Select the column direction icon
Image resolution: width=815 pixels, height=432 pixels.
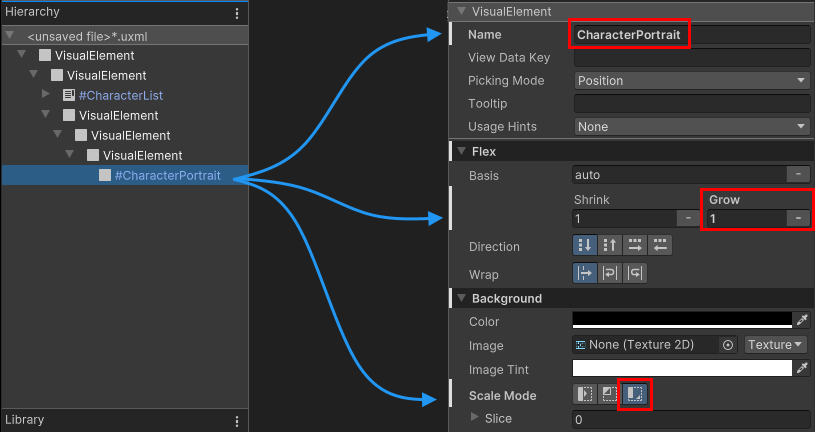[584, 246]
